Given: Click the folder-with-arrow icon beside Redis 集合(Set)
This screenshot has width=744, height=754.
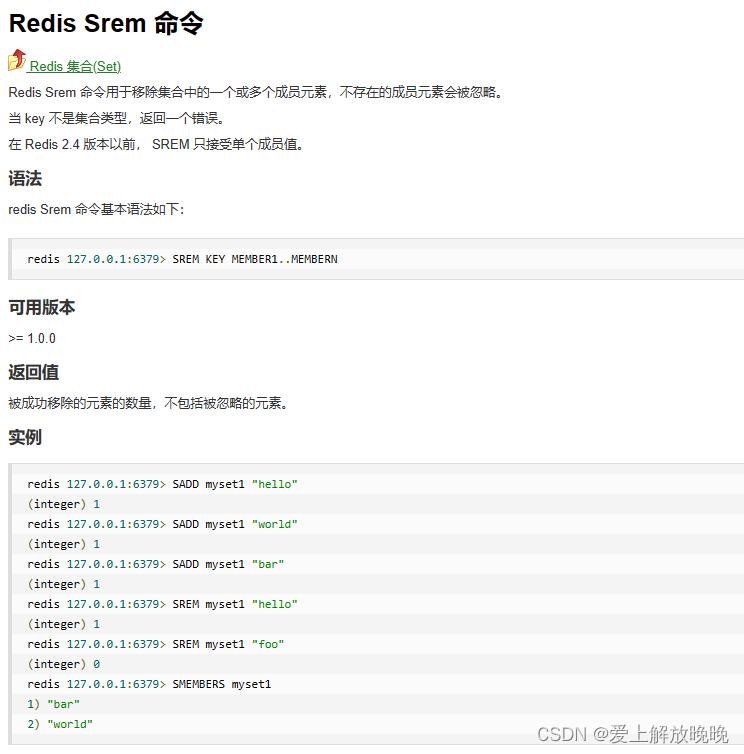Looking at the screenshot, I should [x=17, y=61].
